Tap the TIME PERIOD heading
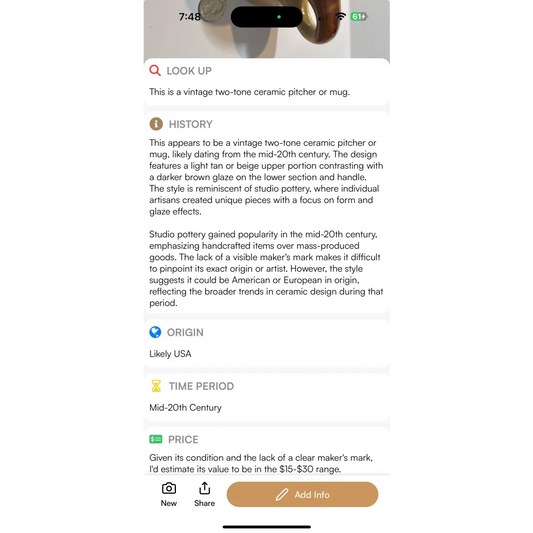The height and width of the screenshot is (533, 533). coord(202,386)
